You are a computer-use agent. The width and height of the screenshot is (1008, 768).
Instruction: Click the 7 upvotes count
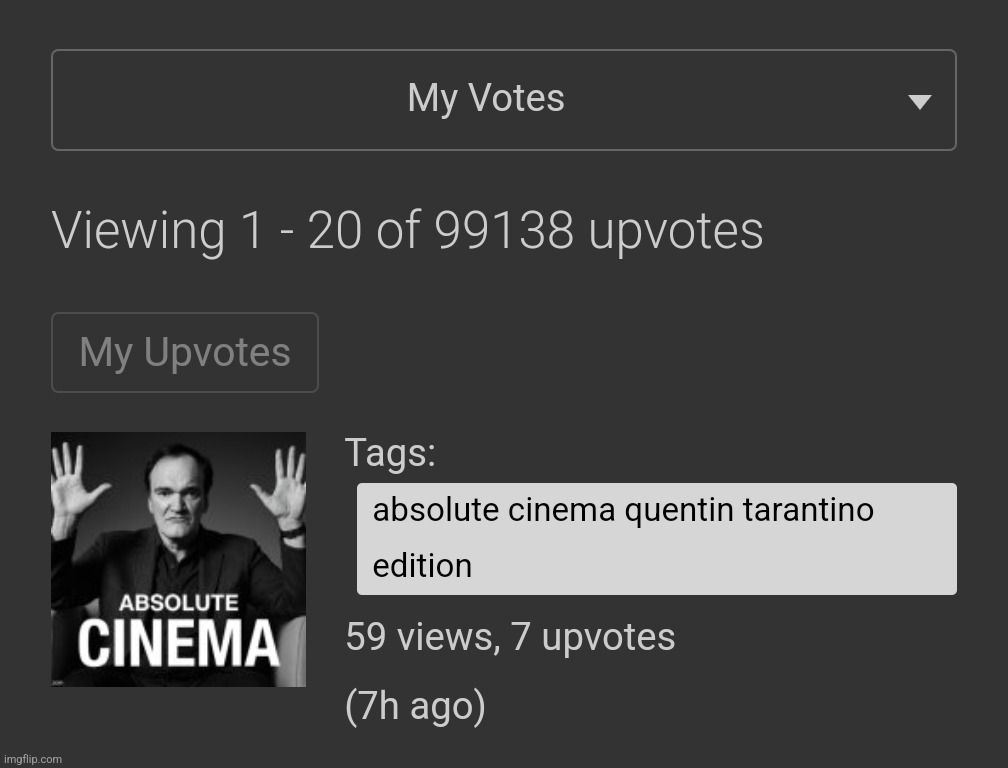coord(593,637)
